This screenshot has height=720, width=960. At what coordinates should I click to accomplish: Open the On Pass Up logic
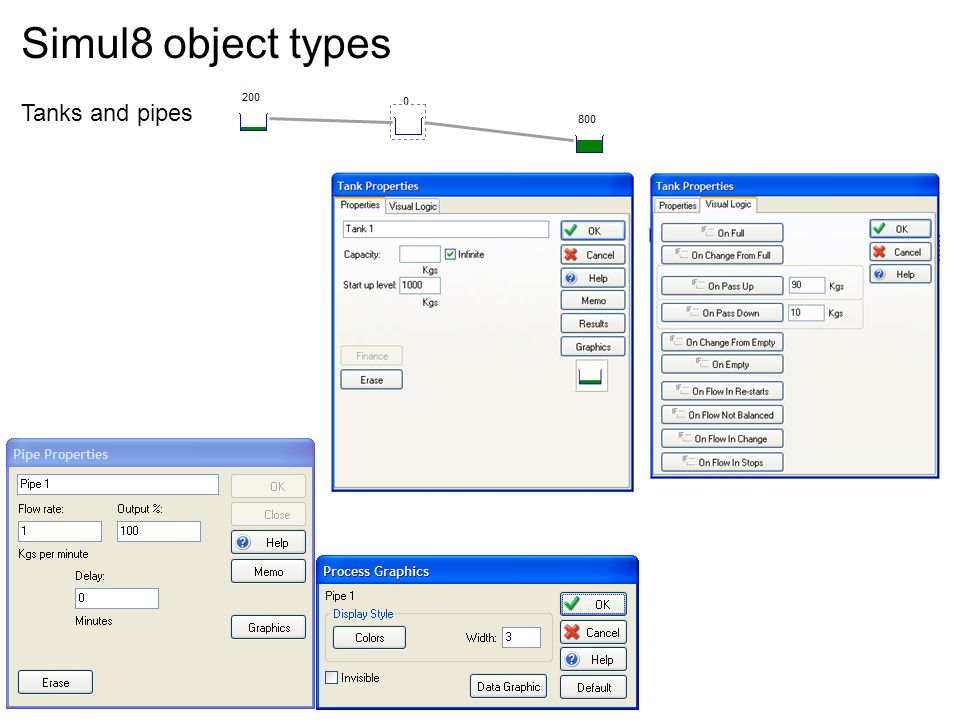(x=722, y=286)
